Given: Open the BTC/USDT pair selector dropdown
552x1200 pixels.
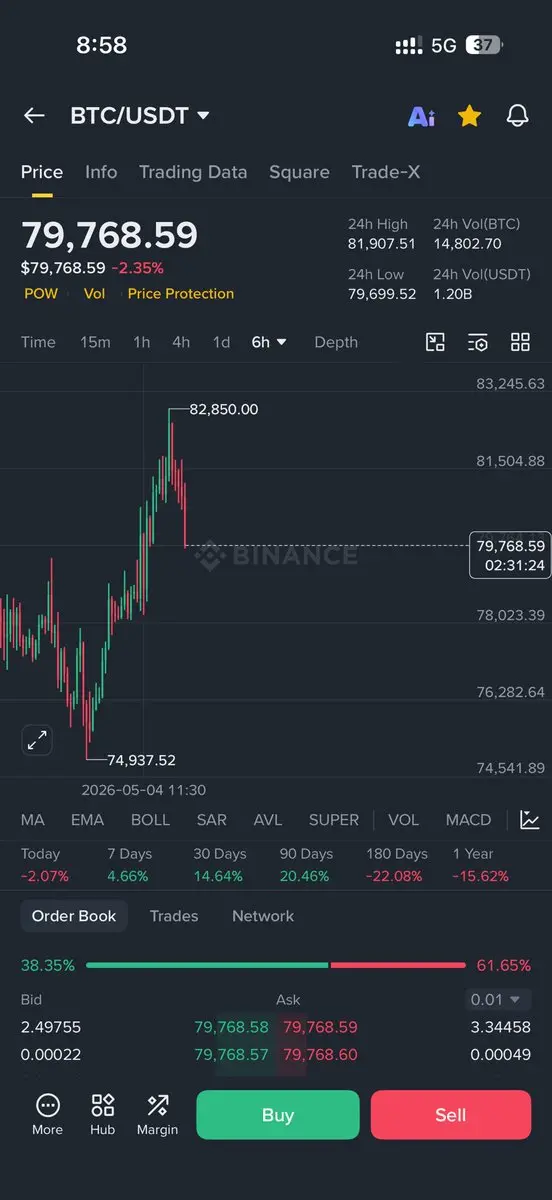Looking at the screenshot, I should (x=140, y=116).
